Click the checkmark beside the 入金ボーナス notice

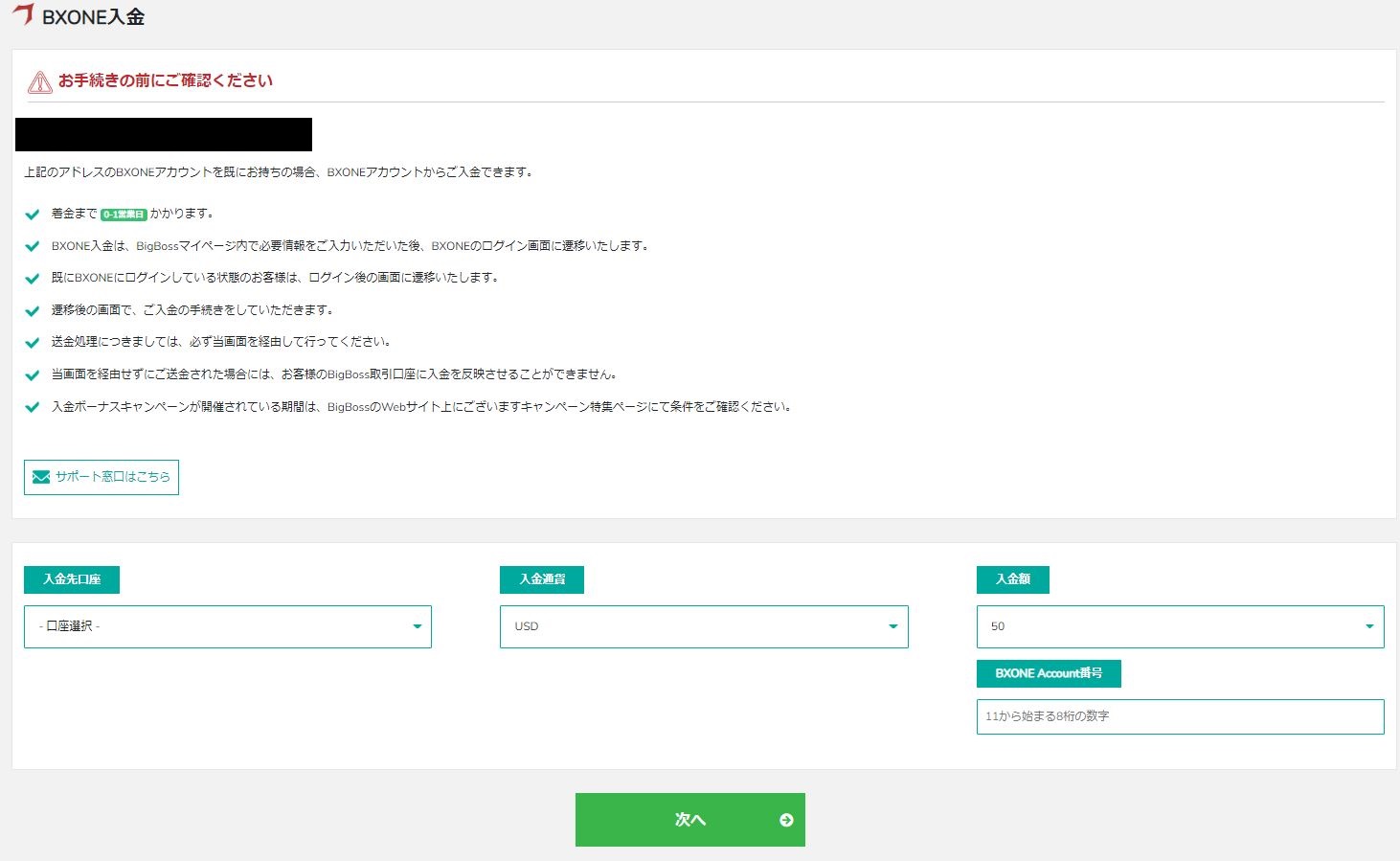tap(32, 405)
